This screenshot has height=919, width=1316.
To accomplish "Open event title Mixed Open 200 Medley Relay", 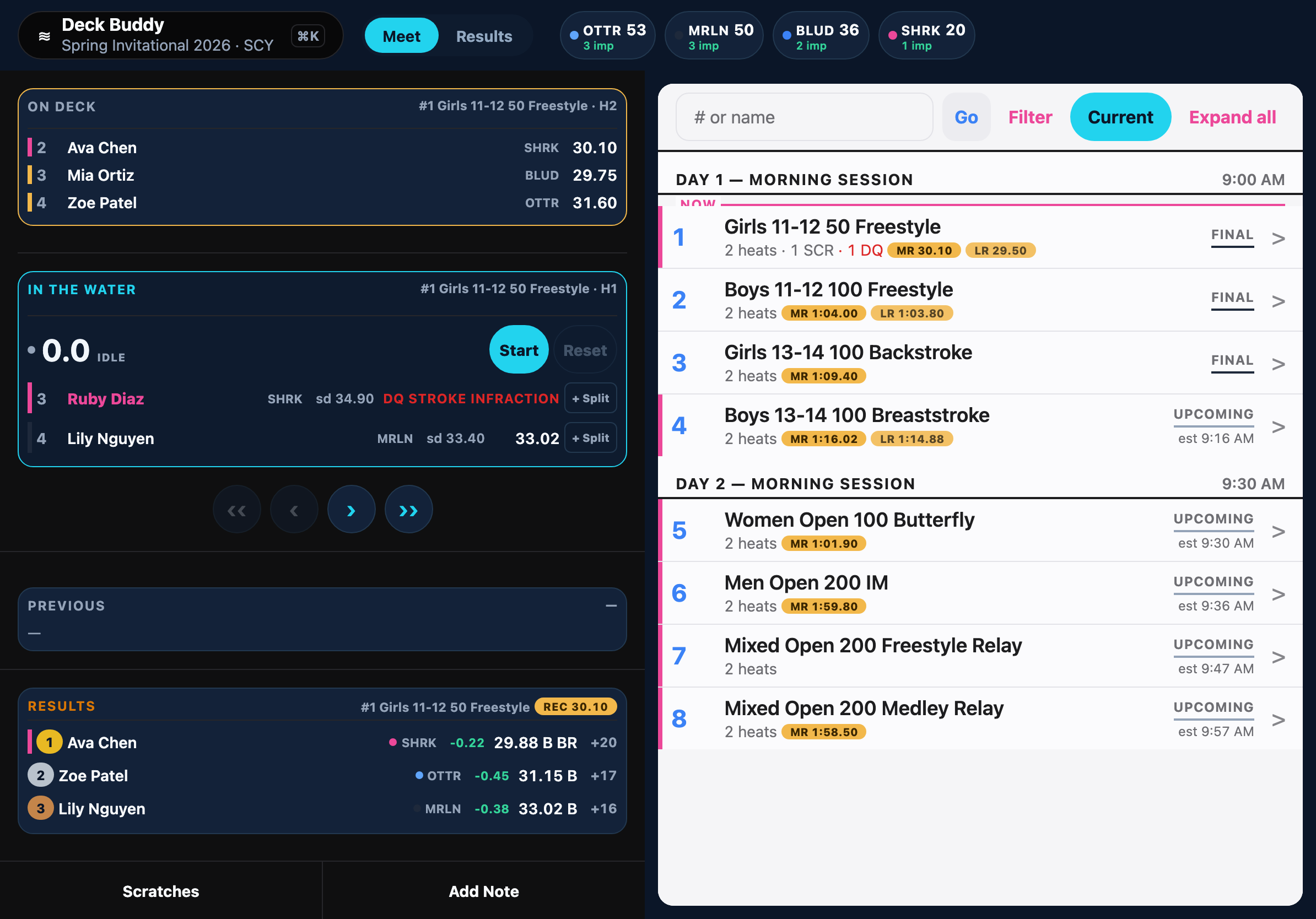I will point(863,708).
